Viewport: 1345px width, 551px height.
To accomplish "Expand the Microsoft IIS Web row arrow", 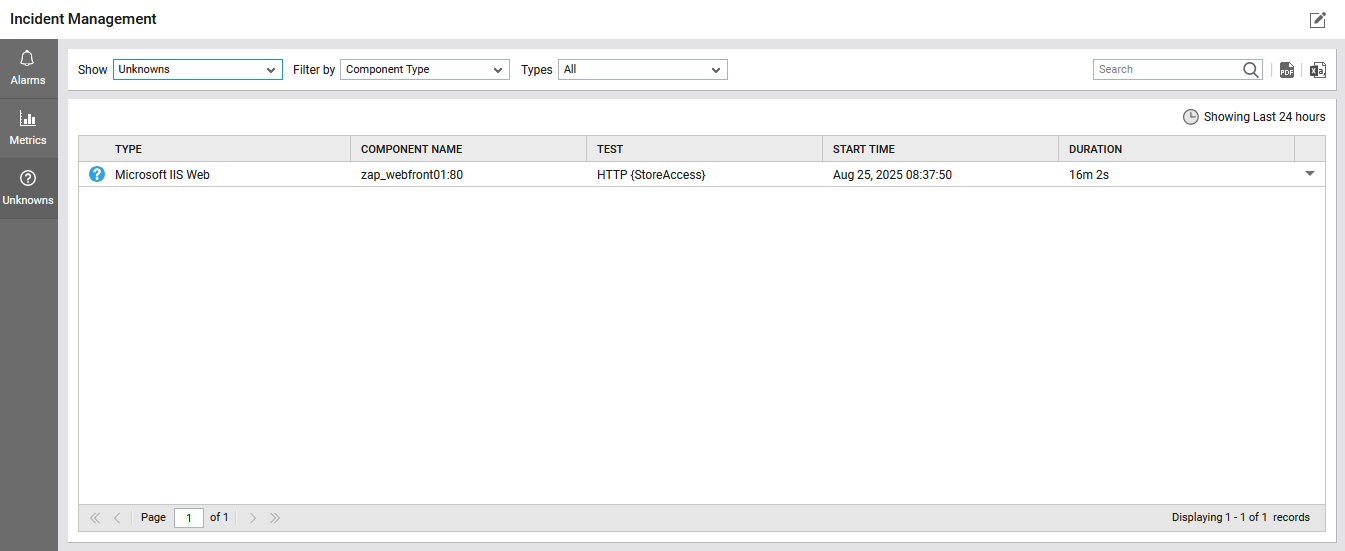I will point(1310,174).
